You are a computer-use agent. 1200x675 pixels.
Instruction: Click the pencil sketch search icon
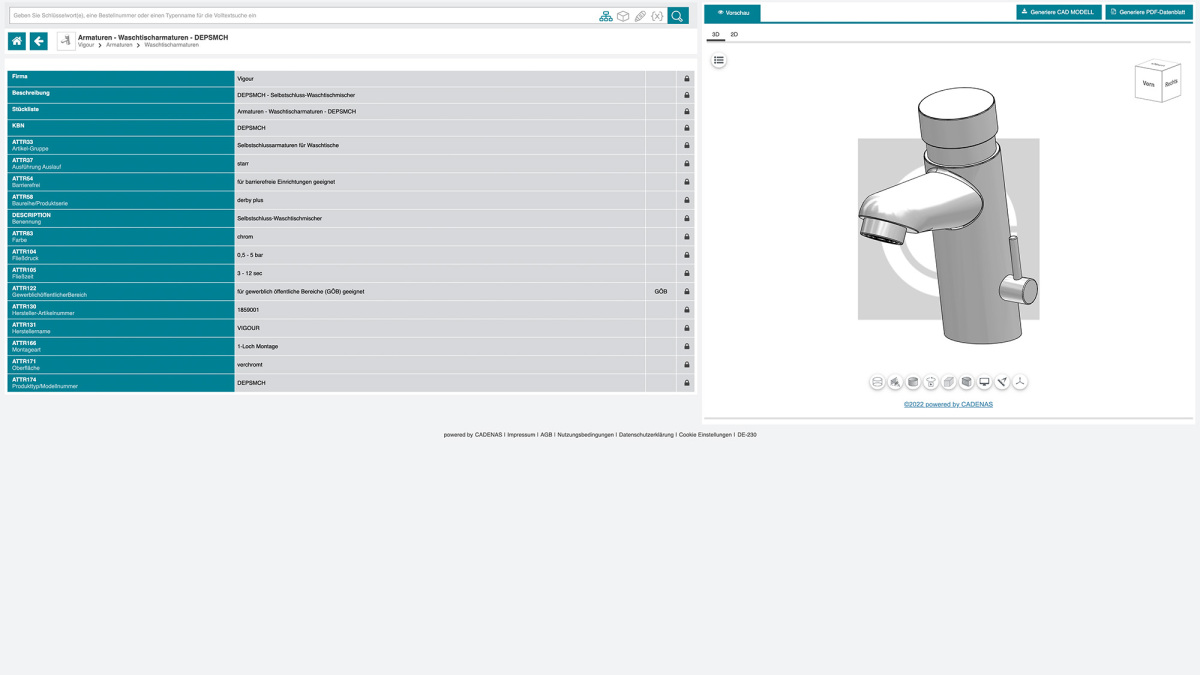pos(640,16)
